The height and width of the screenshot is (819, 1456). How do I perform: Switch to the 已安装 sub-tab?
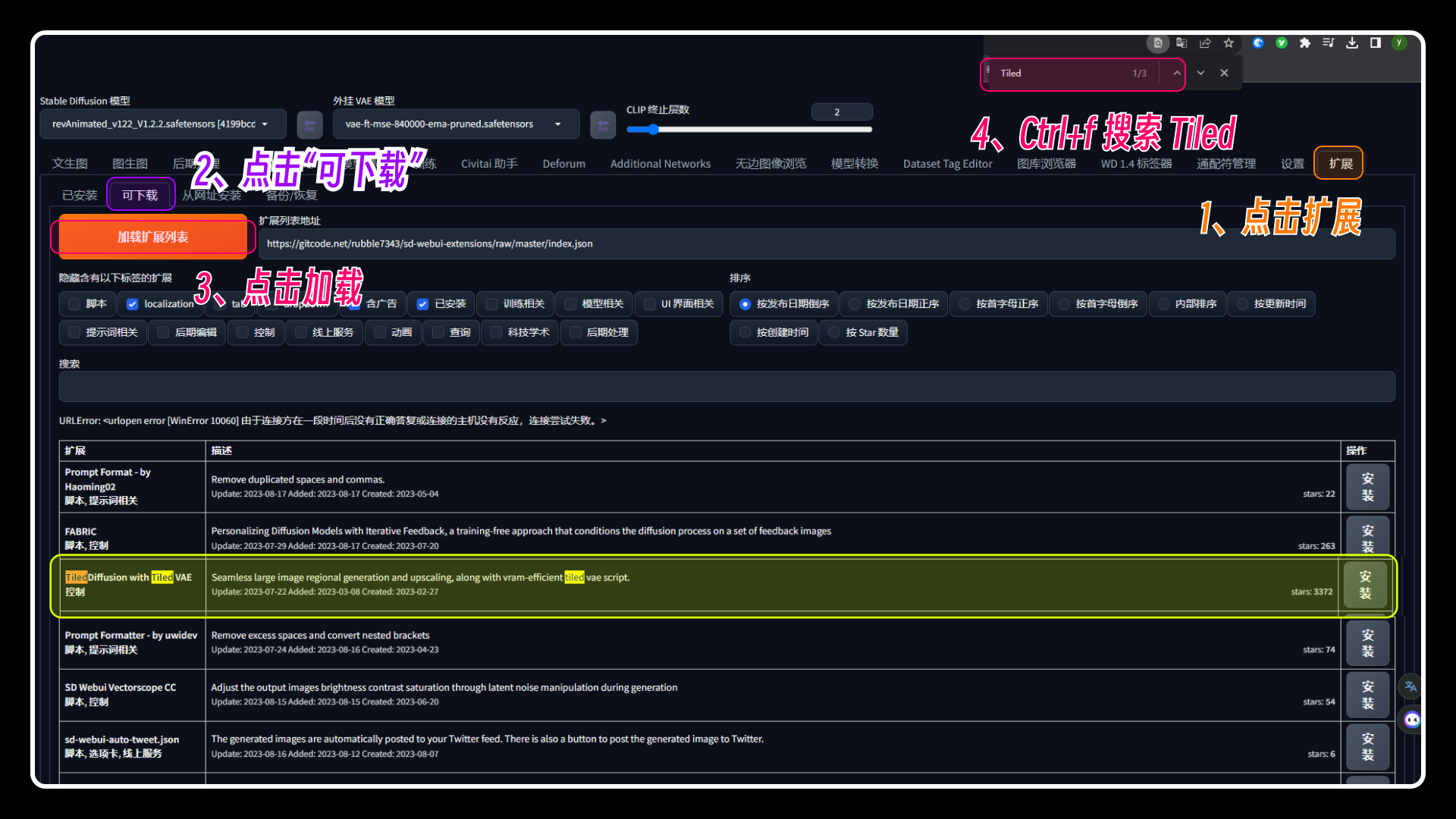80,196
